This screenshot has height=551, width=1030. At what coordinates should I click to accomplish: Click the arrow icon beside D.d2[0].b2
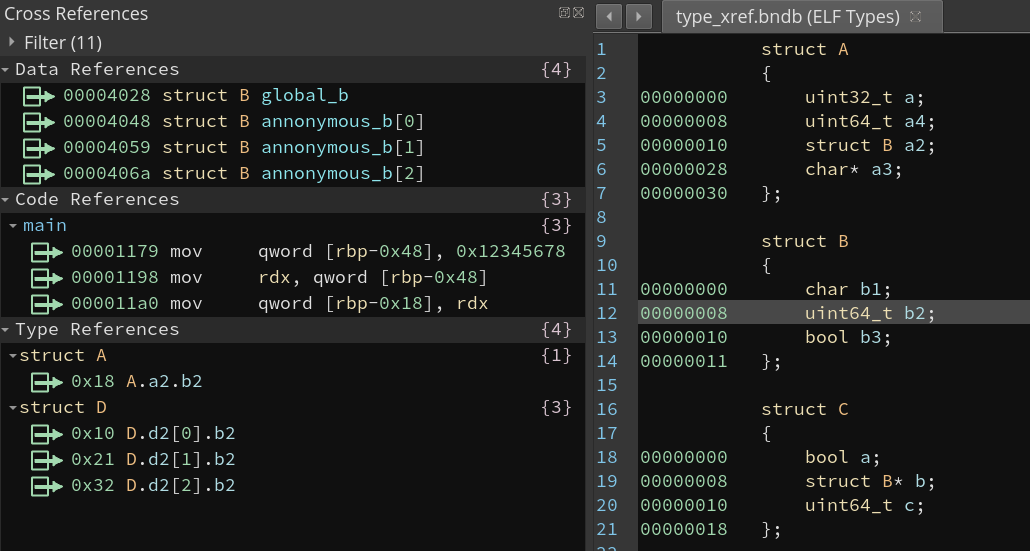click(47, 434)
